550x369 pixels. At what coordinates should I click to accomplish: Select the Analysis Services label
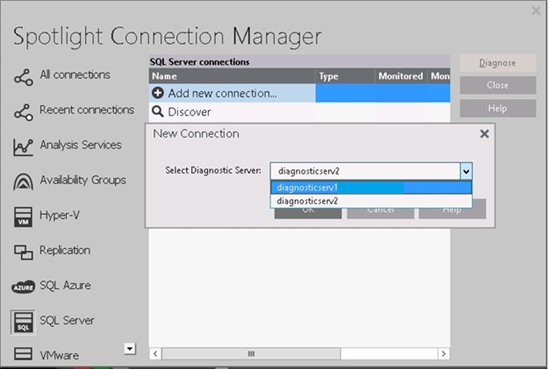point(80,145)
